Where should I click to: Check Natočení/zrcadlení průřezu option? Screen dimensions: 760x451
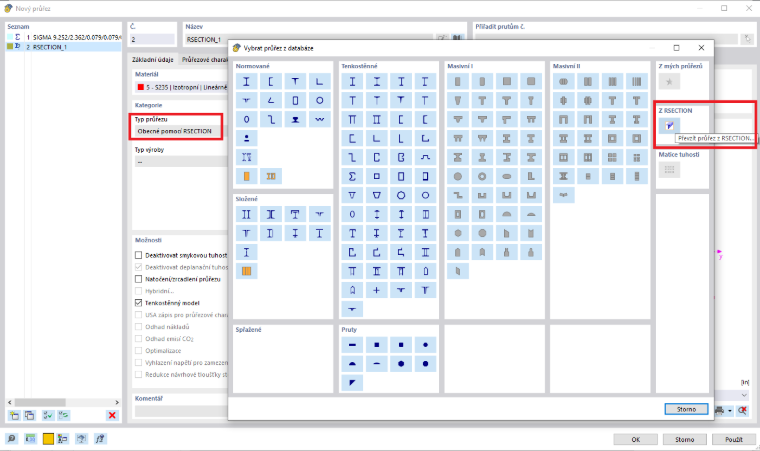pyautogui.click(x=139, y=279)
